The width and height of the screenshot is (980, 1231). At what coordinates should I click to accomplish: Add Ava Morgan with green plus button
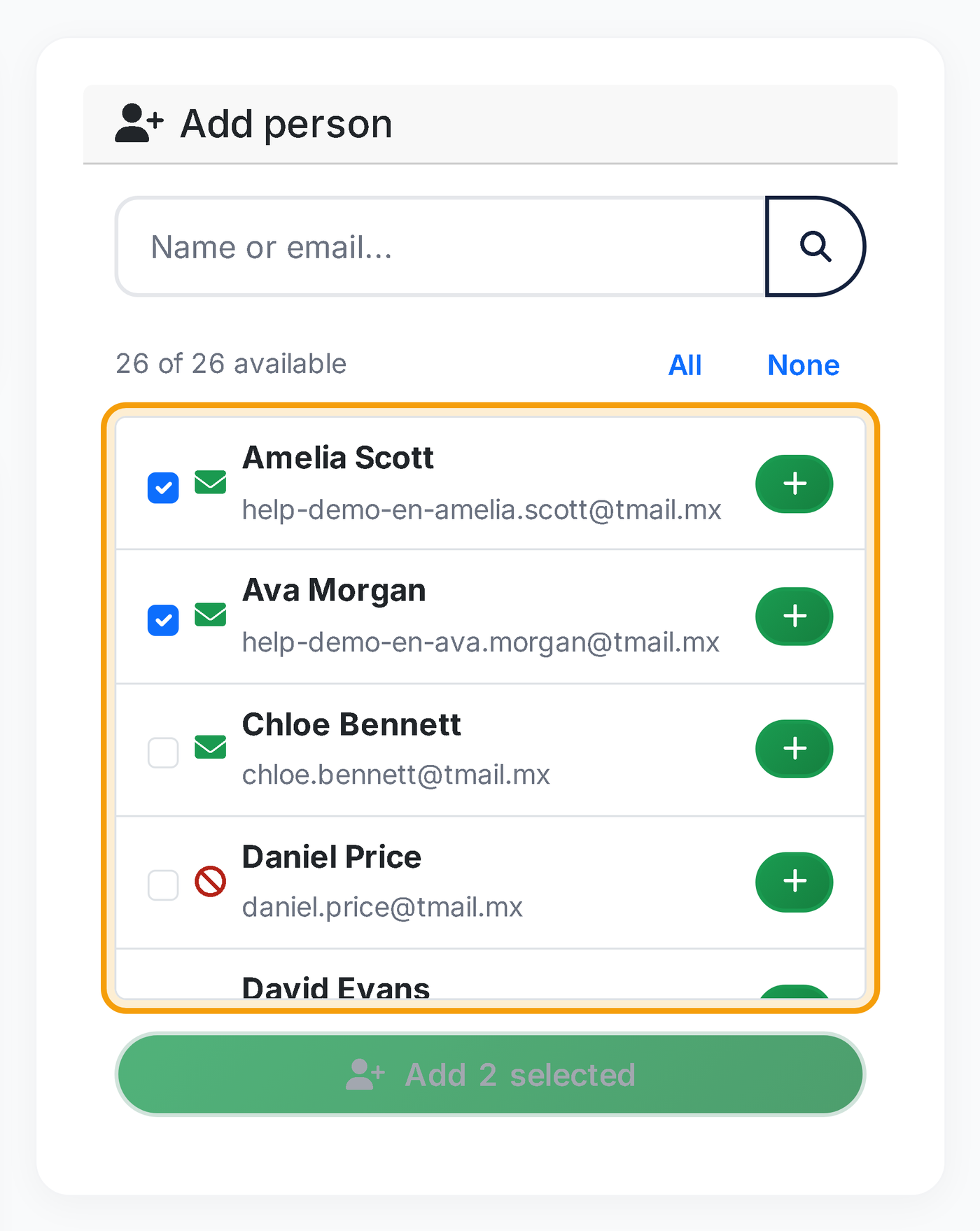click(x=794, y=616)
